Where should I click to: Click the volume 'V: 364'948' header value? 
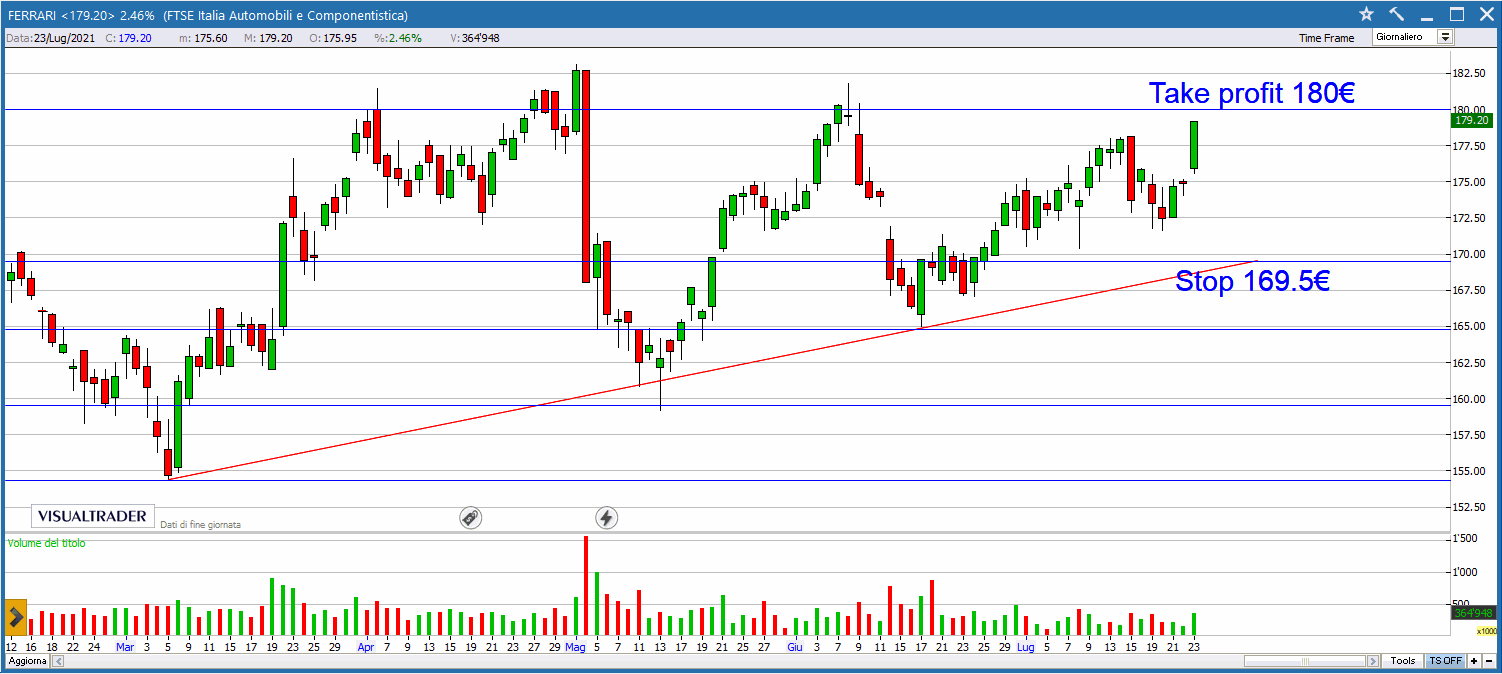(x=475, y=38)
